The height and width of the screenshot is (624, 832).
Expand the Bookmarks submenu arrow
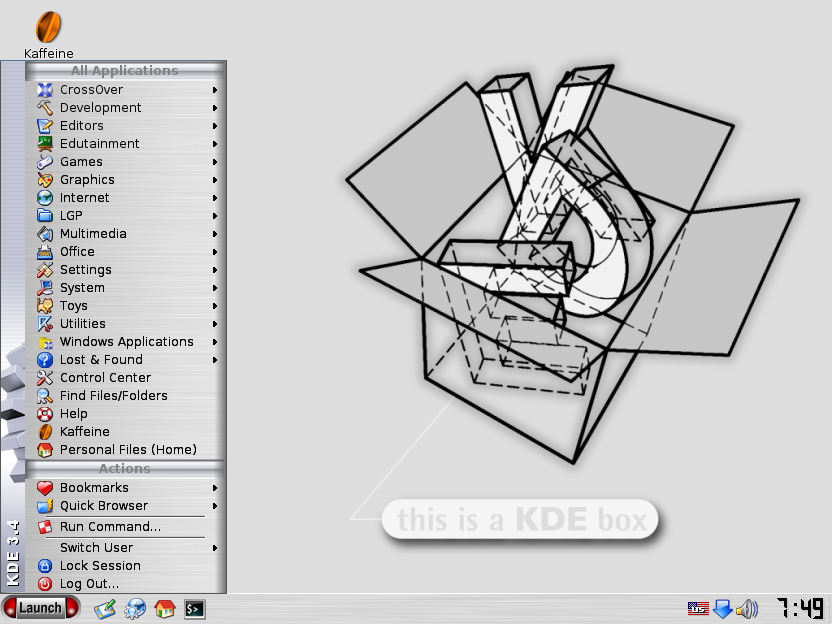pyautogui.click(x=215, y=488)
